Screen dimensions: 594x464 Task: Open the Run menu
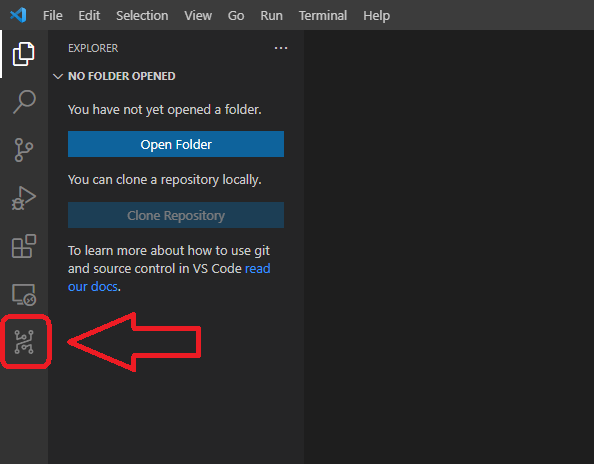[272, 16]
